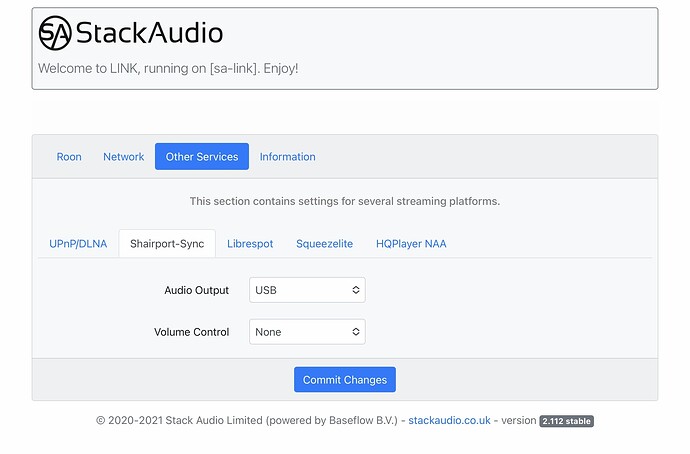Image resolution: width=690 pixels, height=454 pixels.
Task: Switch to the Network tab
Action: click(x=124, y=157)
